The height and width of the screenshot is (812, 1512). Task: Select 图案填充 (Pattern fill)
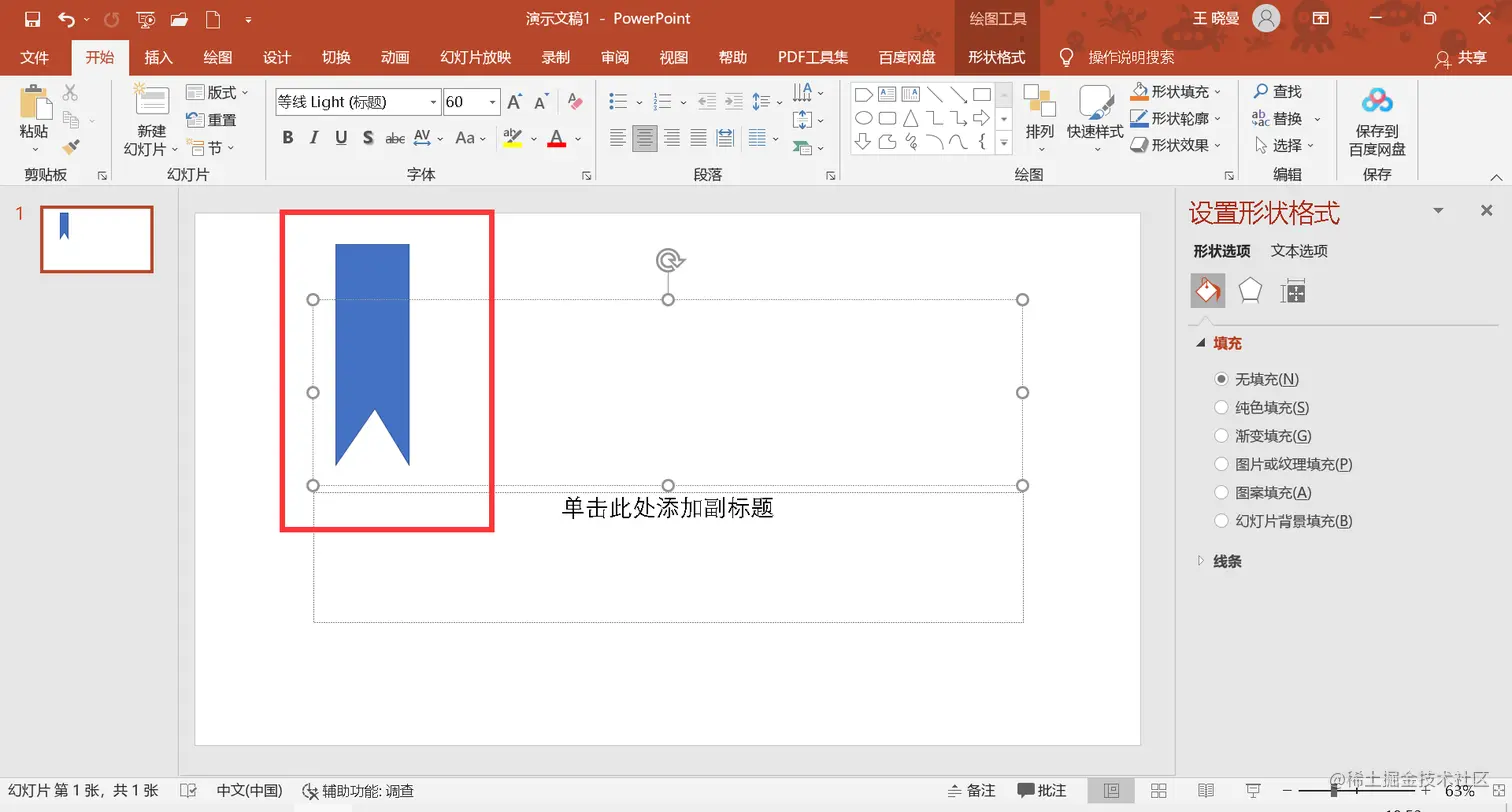1221,493
